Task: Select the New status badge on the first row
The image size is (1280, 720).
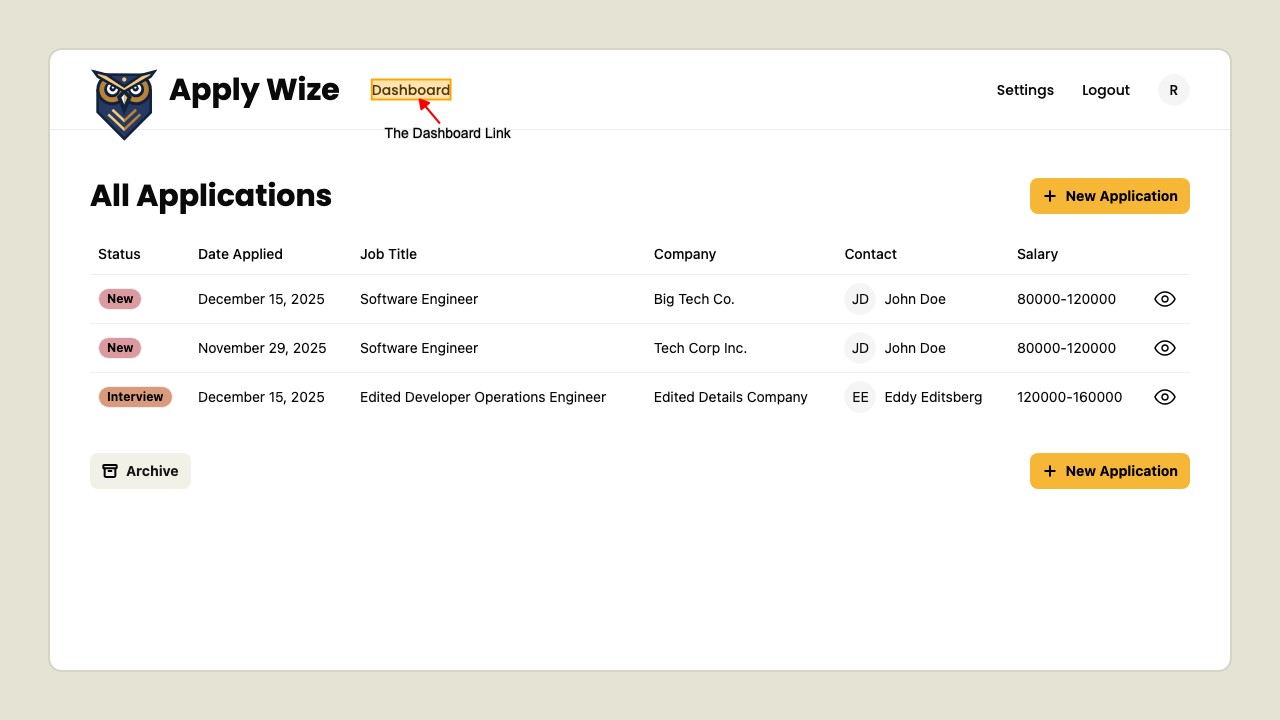Action: coord(119,298)
